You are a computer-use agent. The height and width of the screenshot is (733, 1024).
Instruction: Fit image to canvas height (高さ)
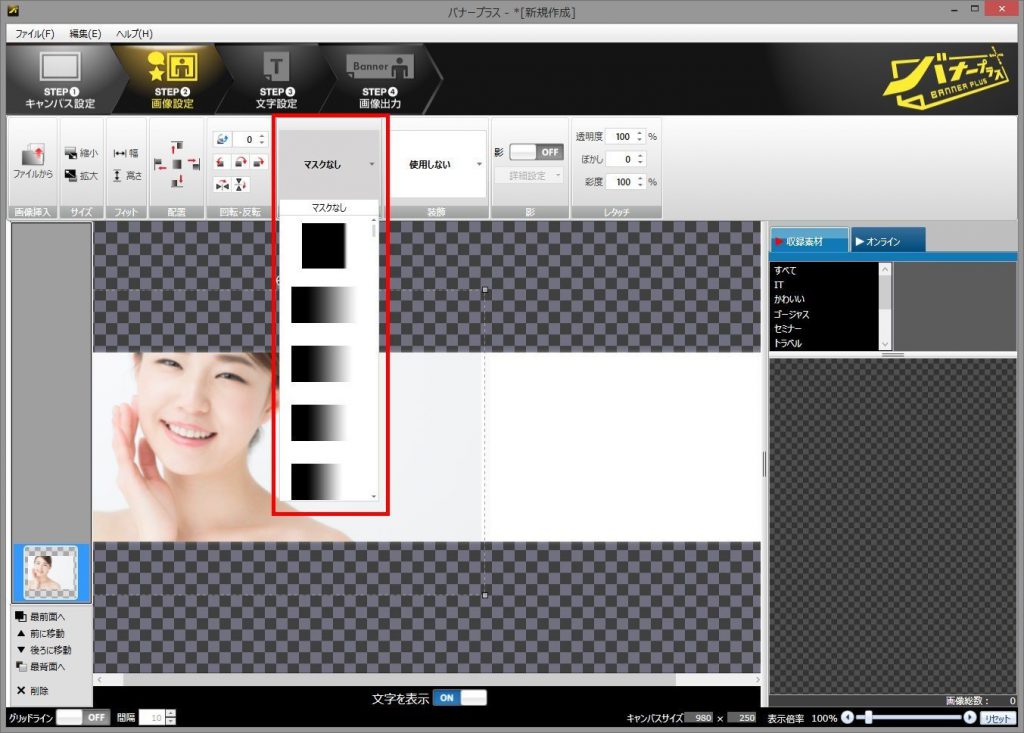[126, 176]
